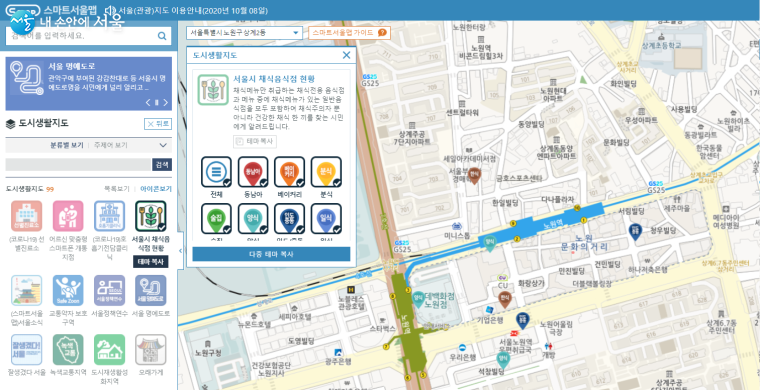Toggle the 분식 category filter

pos(326,172)
